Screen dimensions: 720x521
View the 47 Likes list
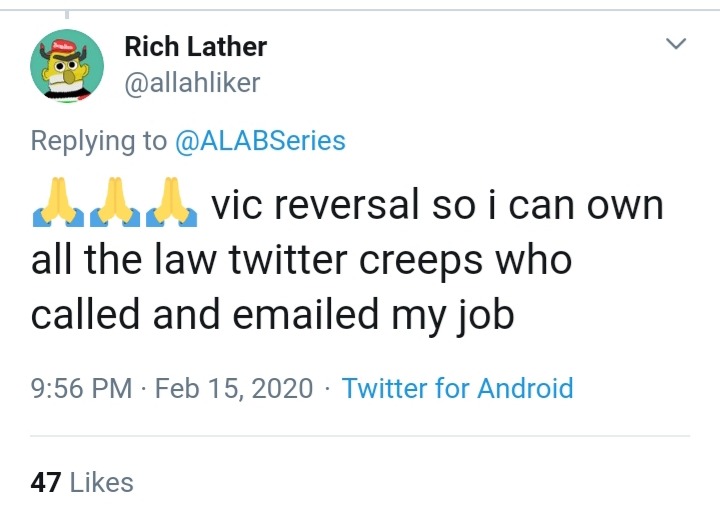[x=82, y=482]
